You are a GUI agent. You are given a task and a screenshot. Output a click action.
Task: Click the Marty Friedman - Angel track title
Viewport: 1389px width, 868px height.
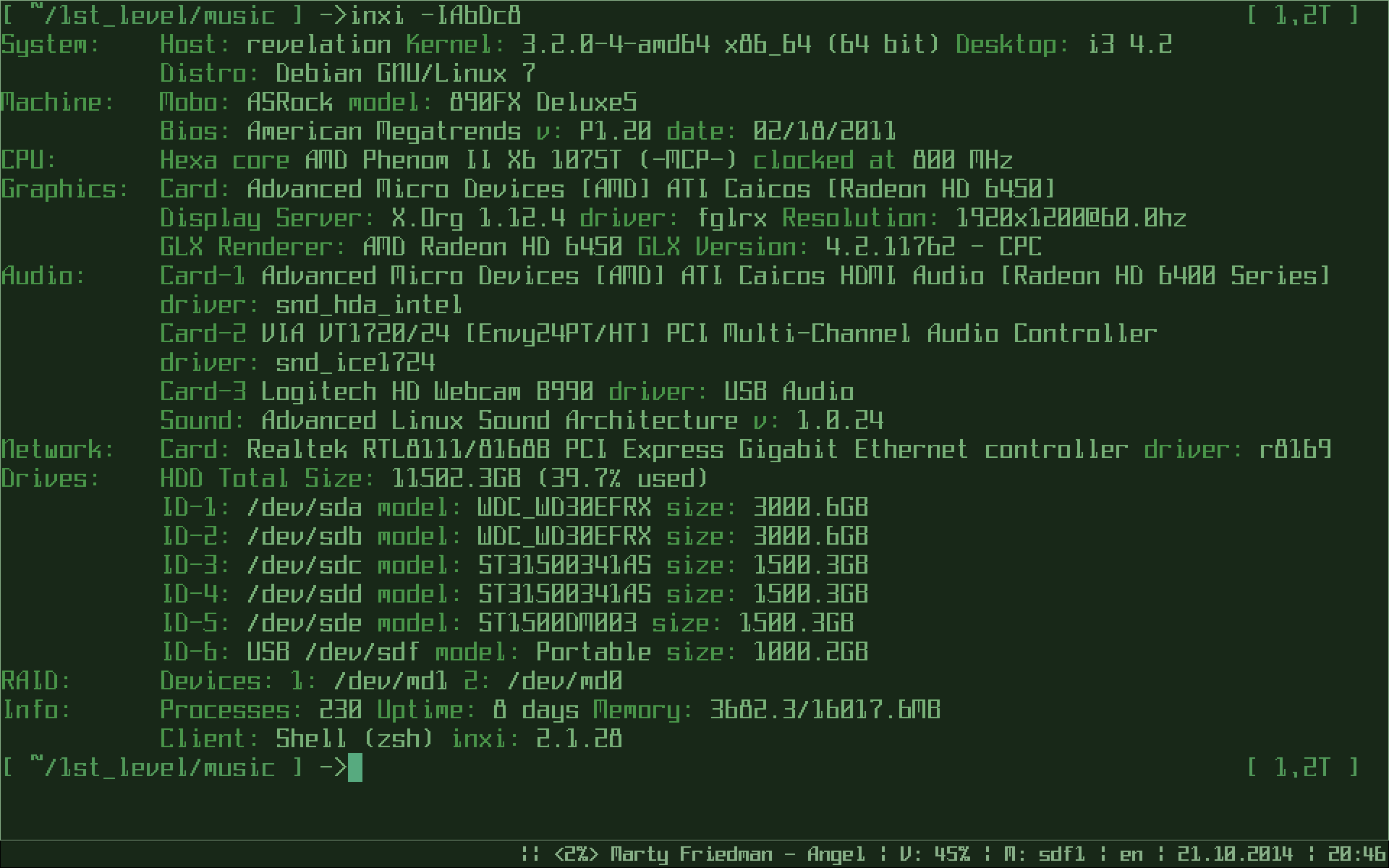point(737,854)
